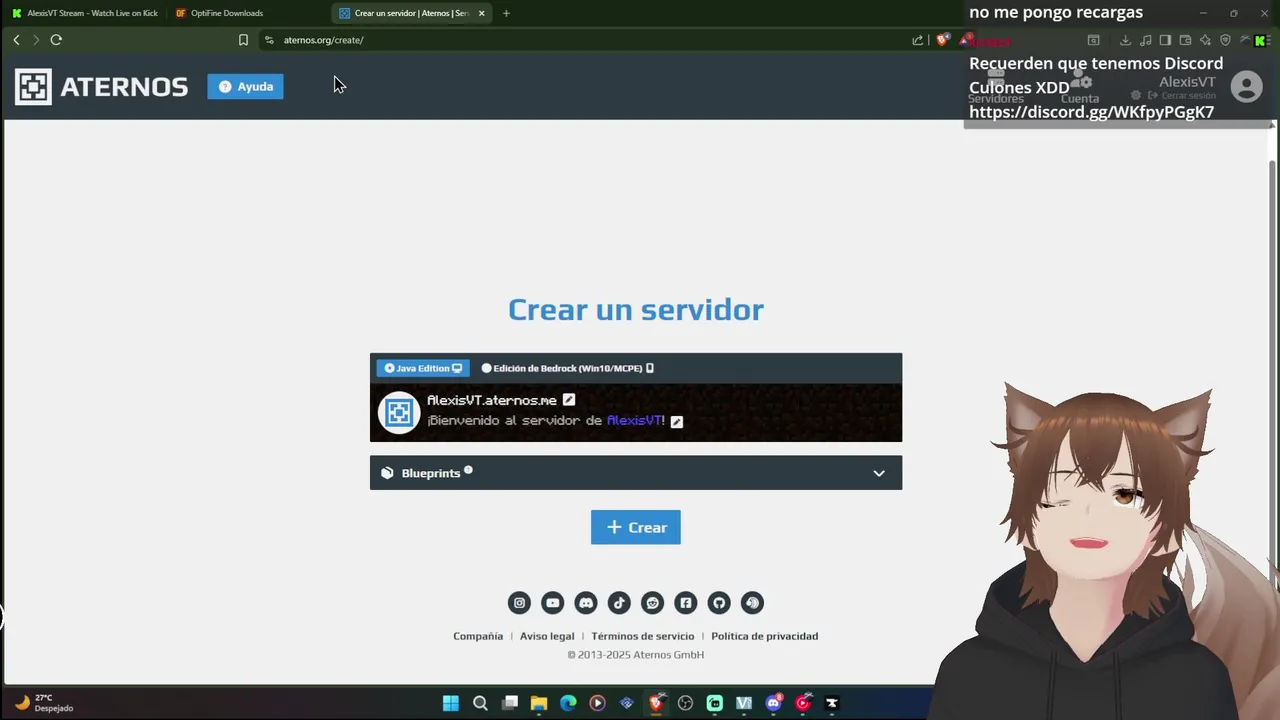Edit the server welcome message with the pencil icon
The image size is (1280, 720).
coord(677,421)
